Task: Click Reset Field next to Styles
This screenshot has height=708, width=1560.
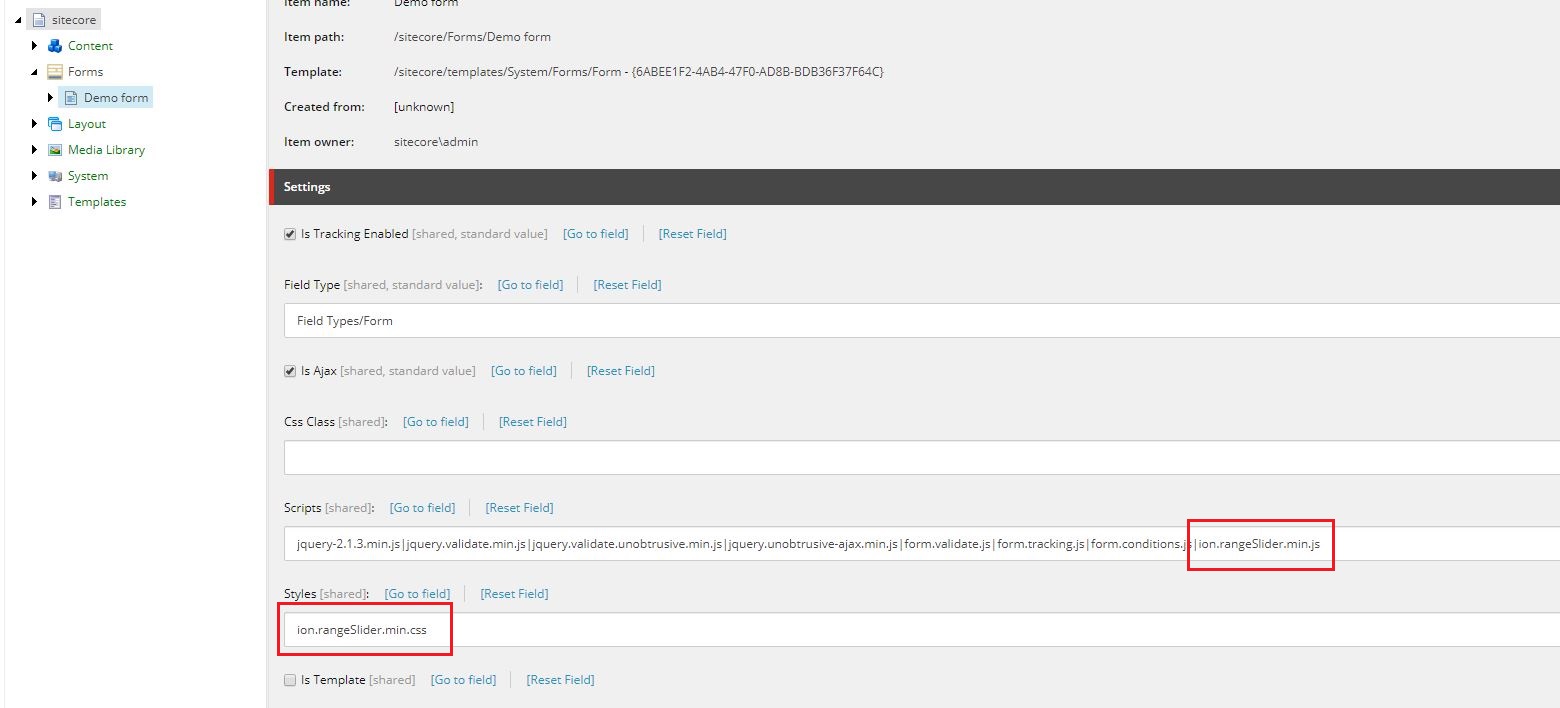Action: point(514,593)
